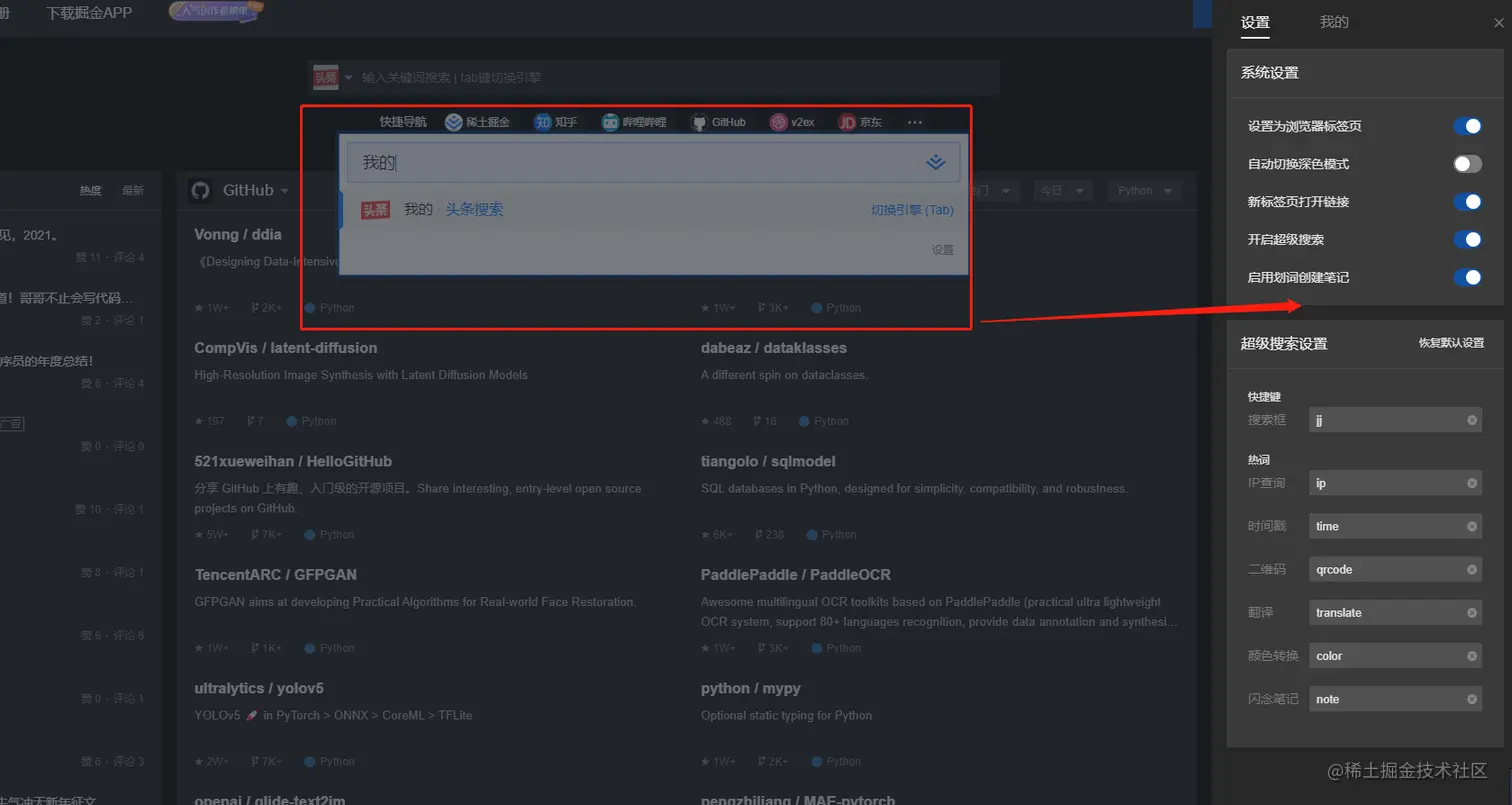Click the top 输入关键词搜索 search bar

tap(654, 77)
